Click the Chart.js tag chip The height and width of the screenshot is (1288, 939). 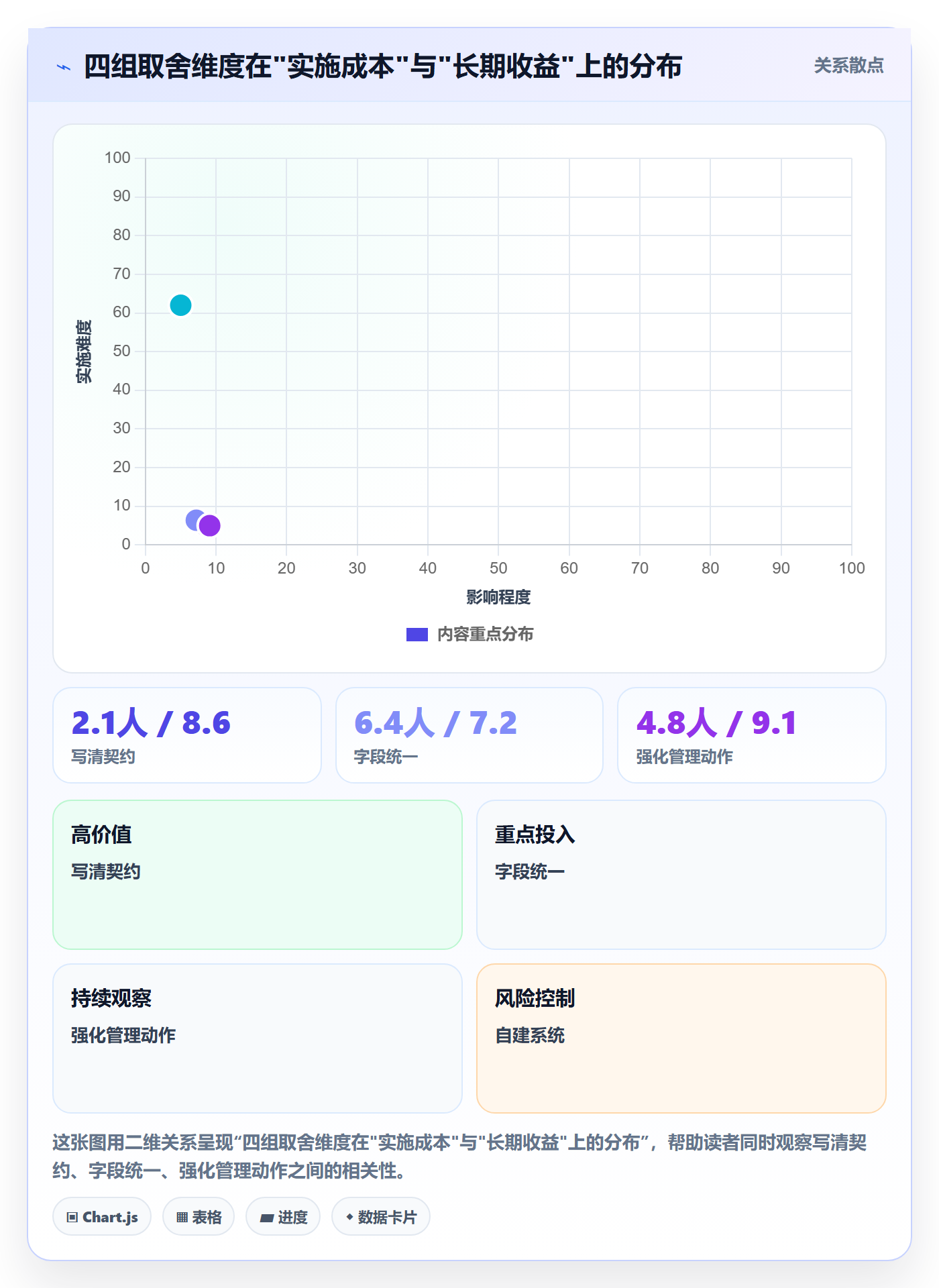tap(102, 1217)
